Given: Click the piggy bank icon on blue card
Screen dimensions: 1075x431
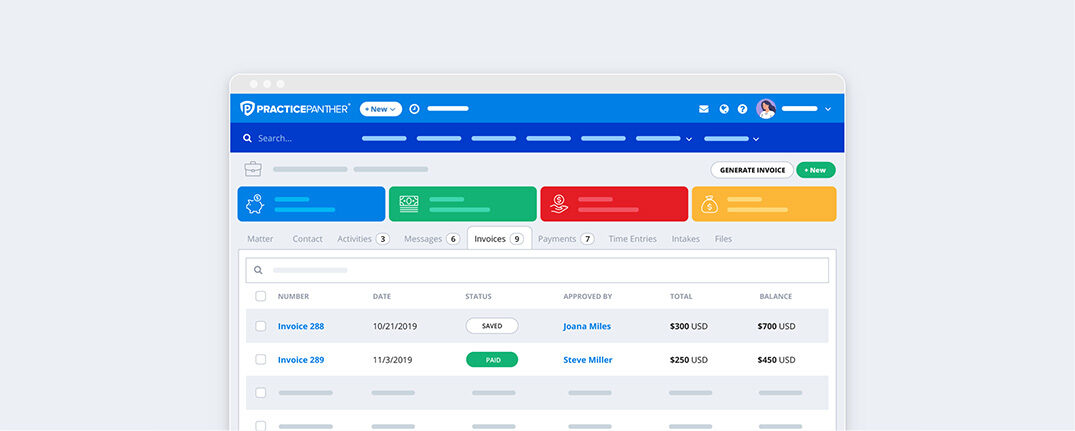Looking at the screenshot, I should [255, 204].
